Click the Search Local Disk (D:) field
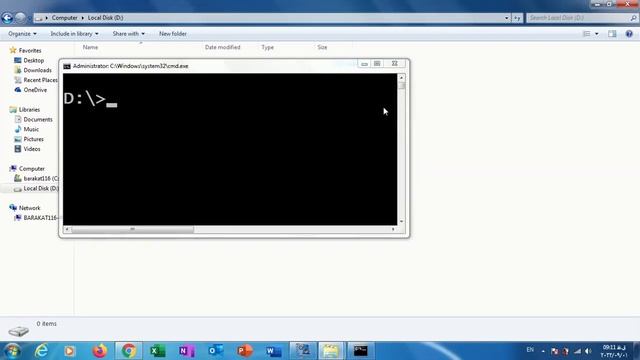Viewport: 640px width, 360px height. click(x=582, y=18)
